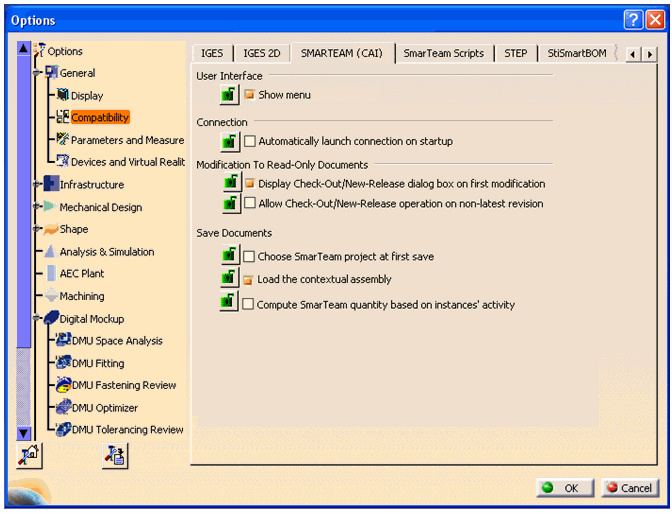Image resolution: width=672 pixels, height=514 pixels.
Task: Click the DMU Space Analysis icon
Action: pyautogui.click(x=63, y=341)
